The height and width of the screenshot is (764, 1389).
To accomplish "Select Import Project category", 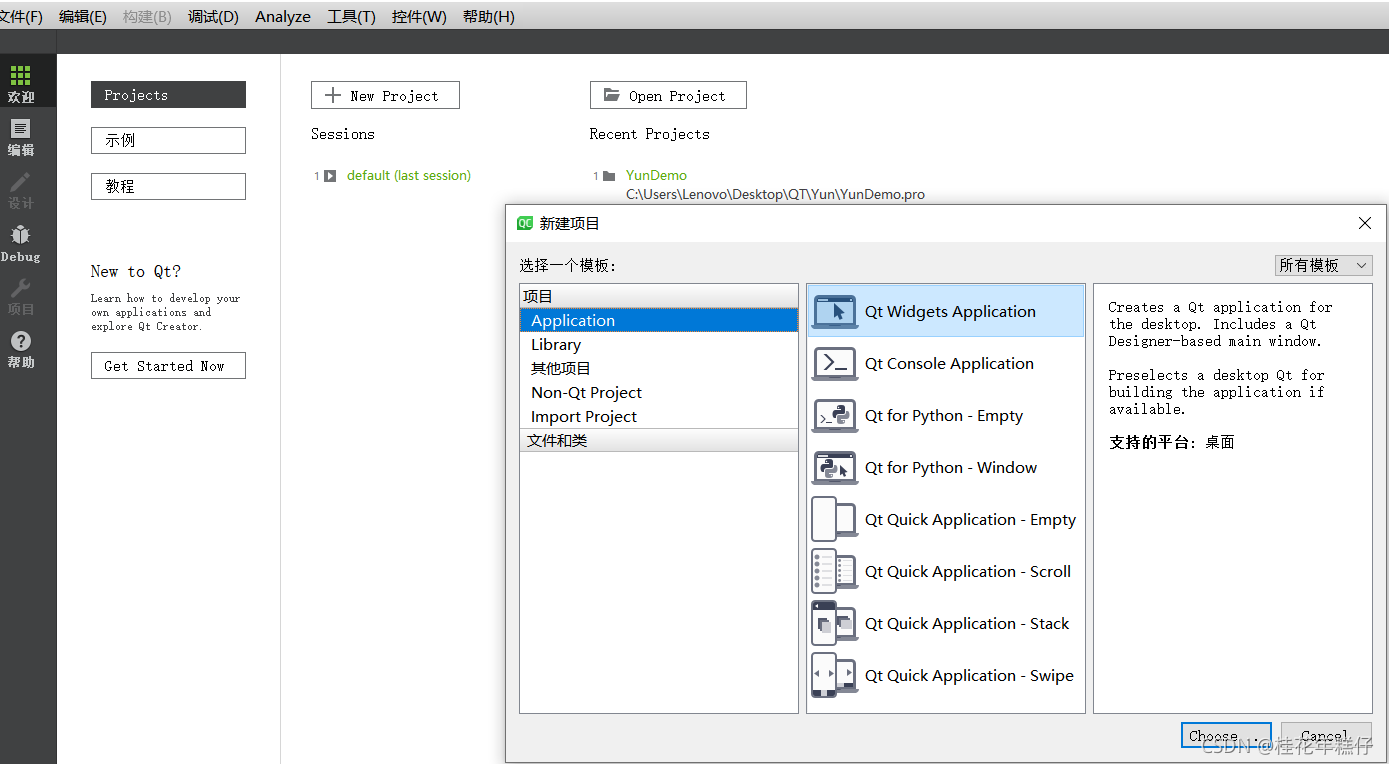I will [x=659, y=416].
